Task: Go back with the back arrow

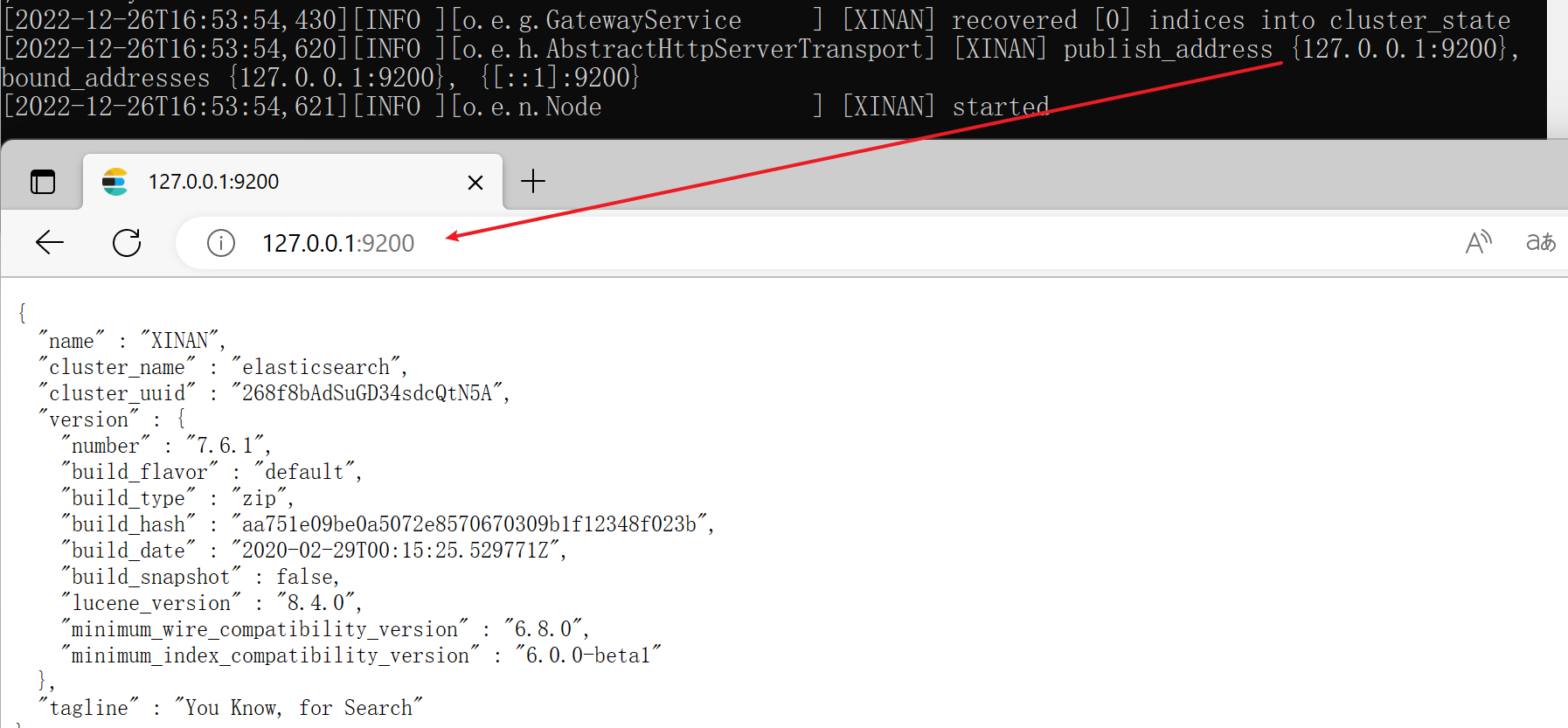Action: pyautogui.click(x=50, y=242)
